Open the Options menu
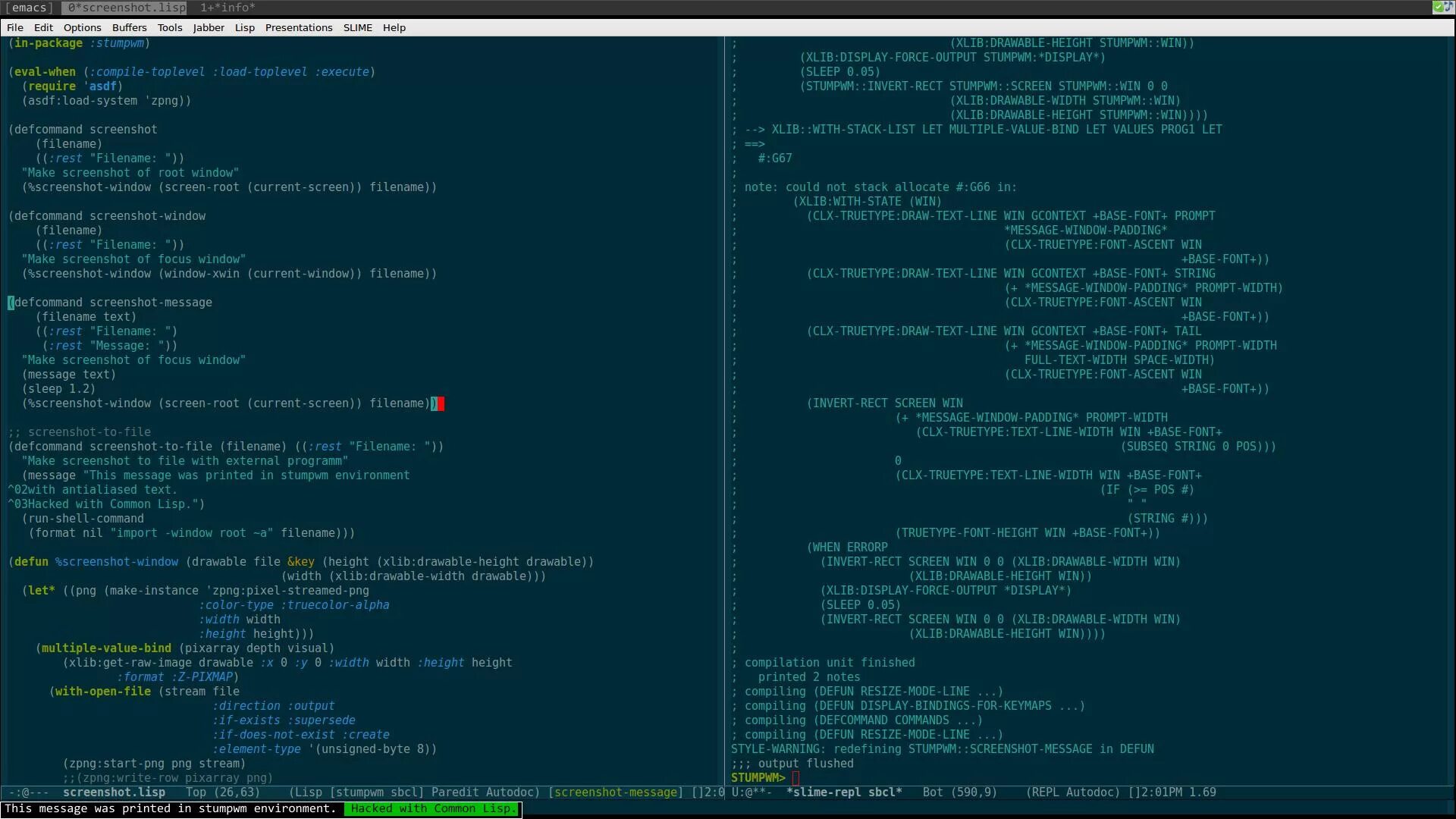The width and height of the screenshot is (1456, 819). [x=82, y=27]
